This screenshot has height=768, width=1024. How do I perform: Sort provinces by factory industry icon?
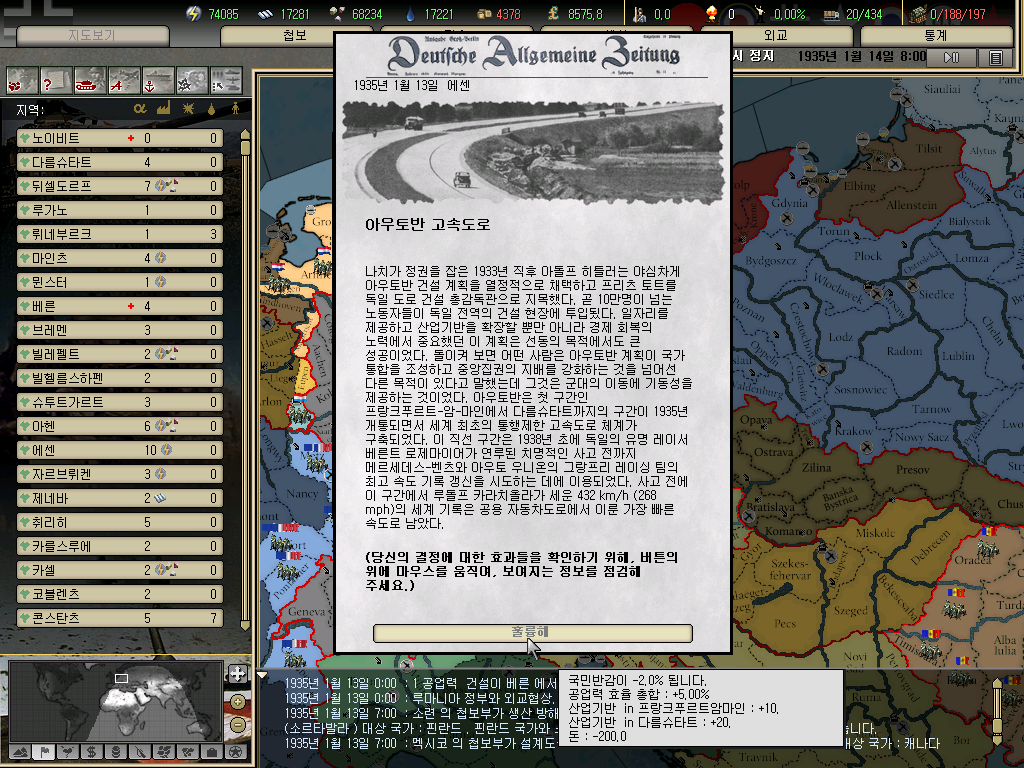point(163,108)
